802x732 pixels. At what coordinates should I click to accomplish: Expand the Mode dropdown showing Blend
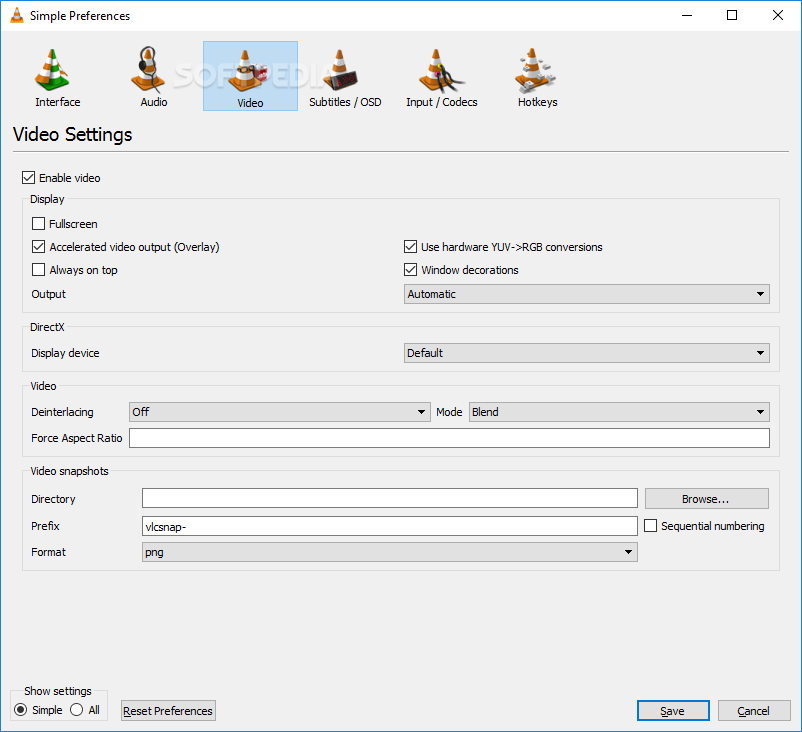[619, 412]
